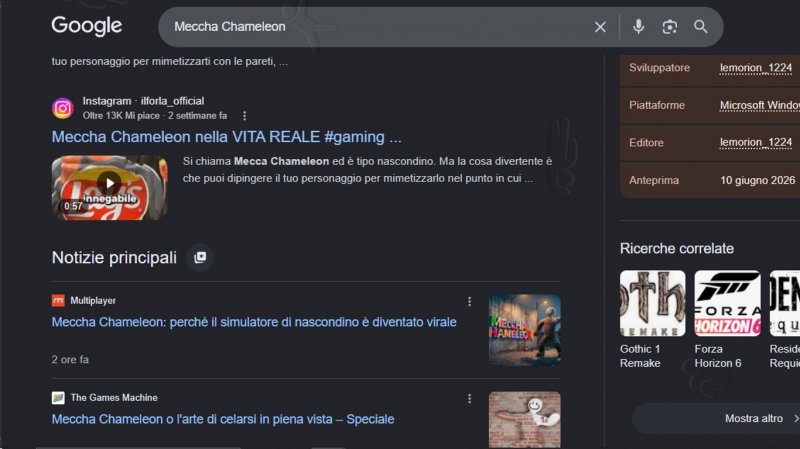Open the Instagram favicon for ilforla_official result
The image size is (800, 449).
pos(63,108)
